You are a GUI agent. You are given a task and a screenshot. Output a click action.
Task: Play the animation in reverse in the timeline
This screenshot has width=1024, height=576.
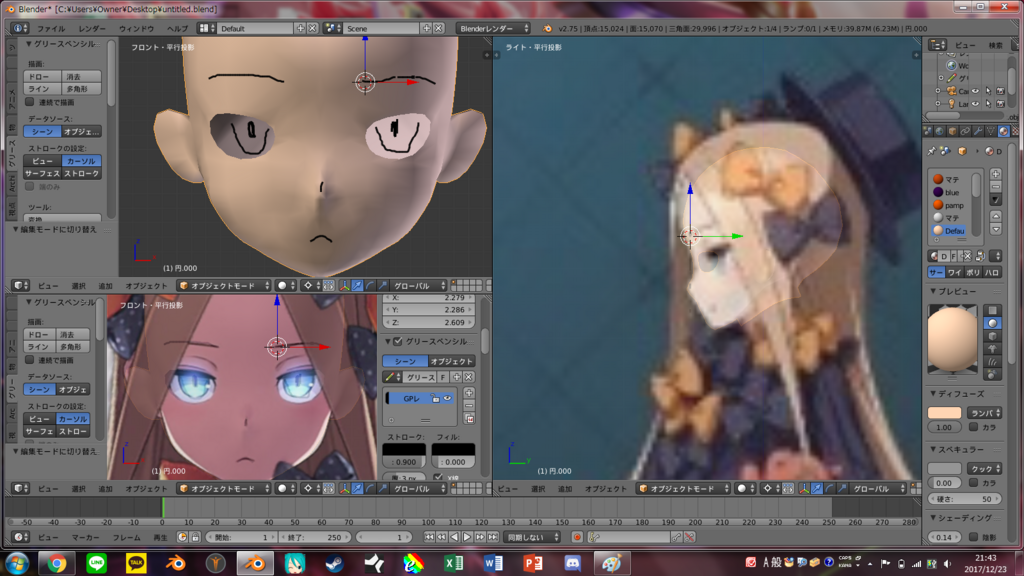pos(455,537)
